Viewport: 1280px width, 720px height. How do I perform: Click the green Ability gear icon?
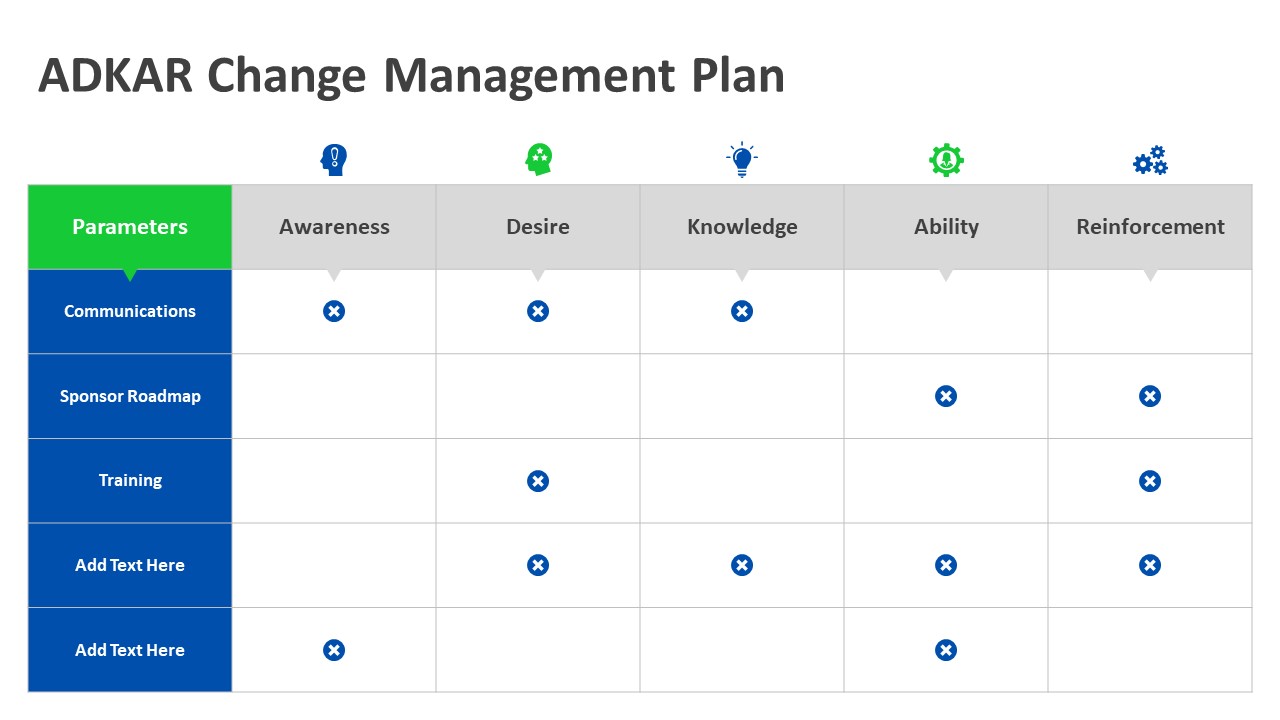tap(946, 160)
